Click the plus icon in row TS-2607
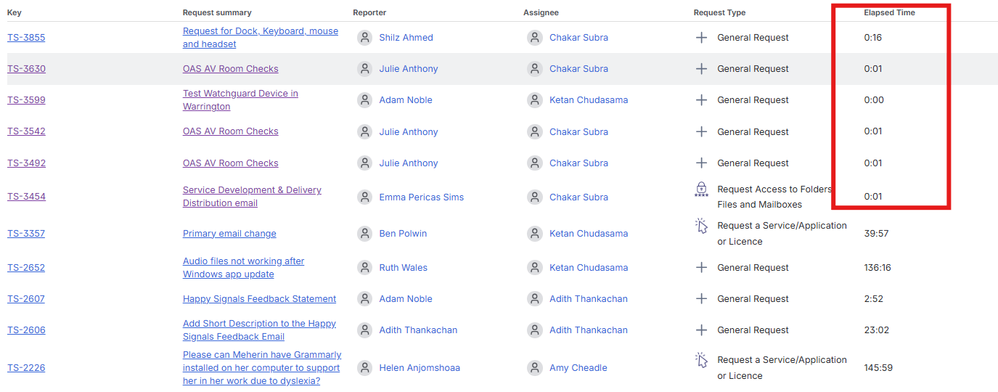This screenshot has width=998, height=392. click(x=701, y=299)
